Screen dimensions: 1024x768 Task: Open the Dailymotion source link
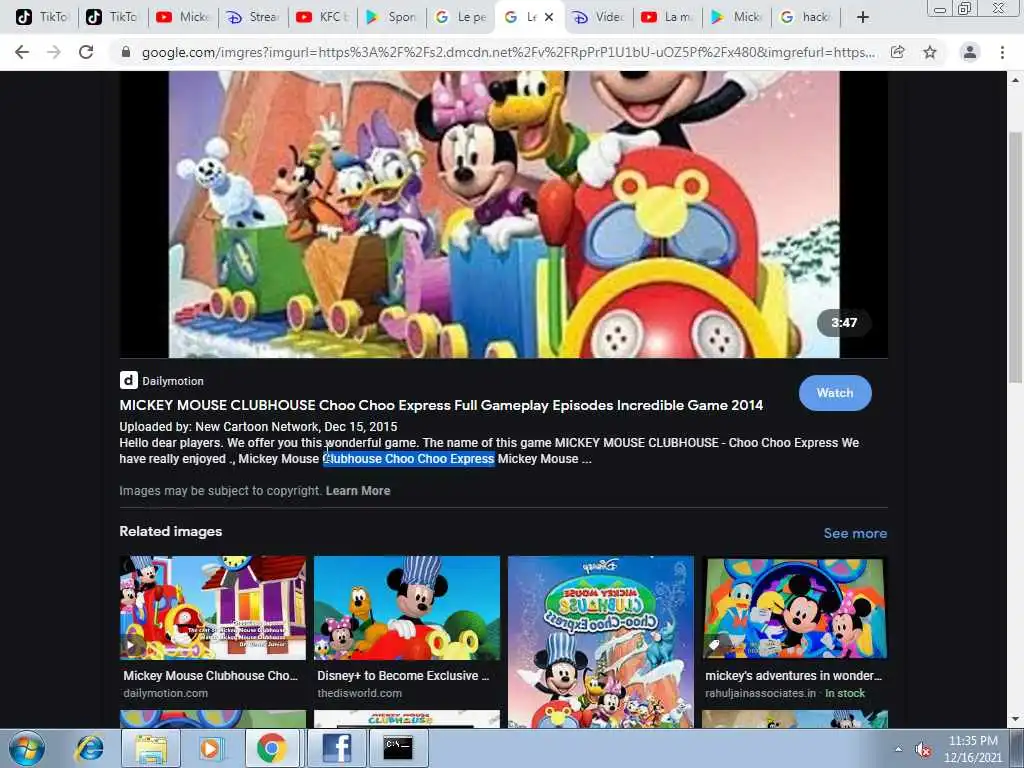173,381
